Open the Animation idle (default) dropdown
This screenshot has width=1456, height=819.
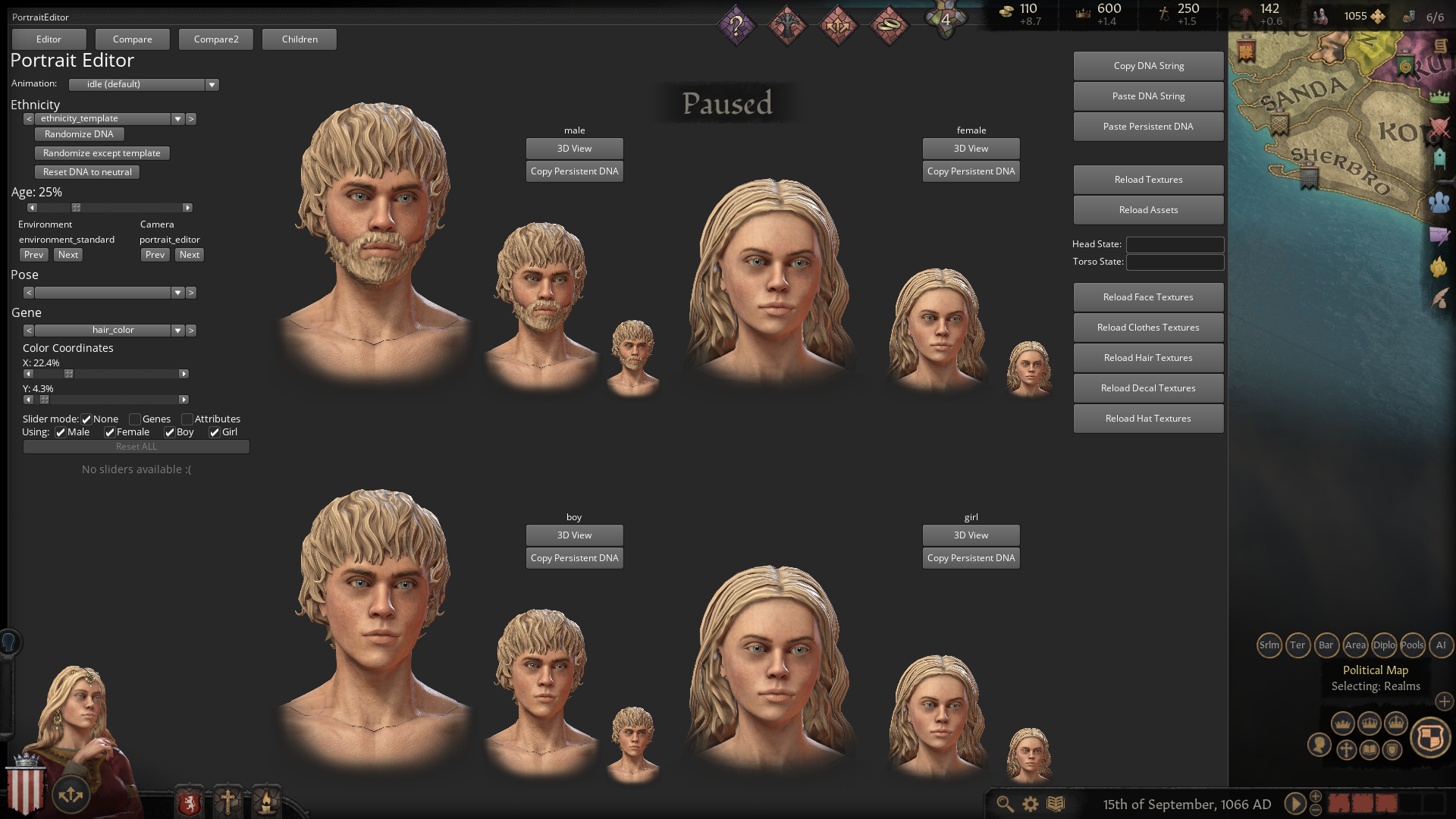click(x=144, y=84)
